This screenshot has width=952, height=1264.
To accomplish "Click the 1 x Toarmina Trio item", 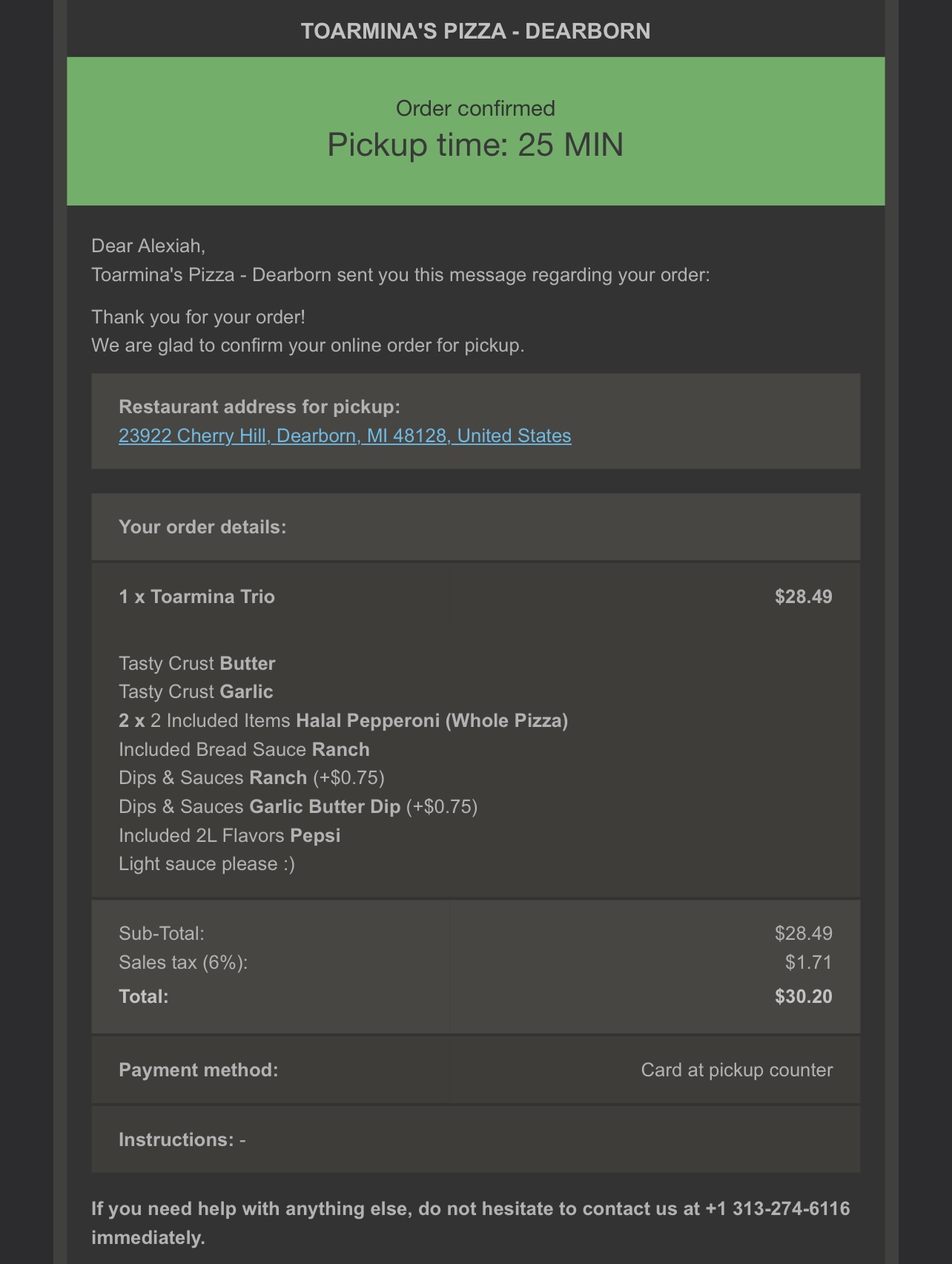I will click(196, 597).
